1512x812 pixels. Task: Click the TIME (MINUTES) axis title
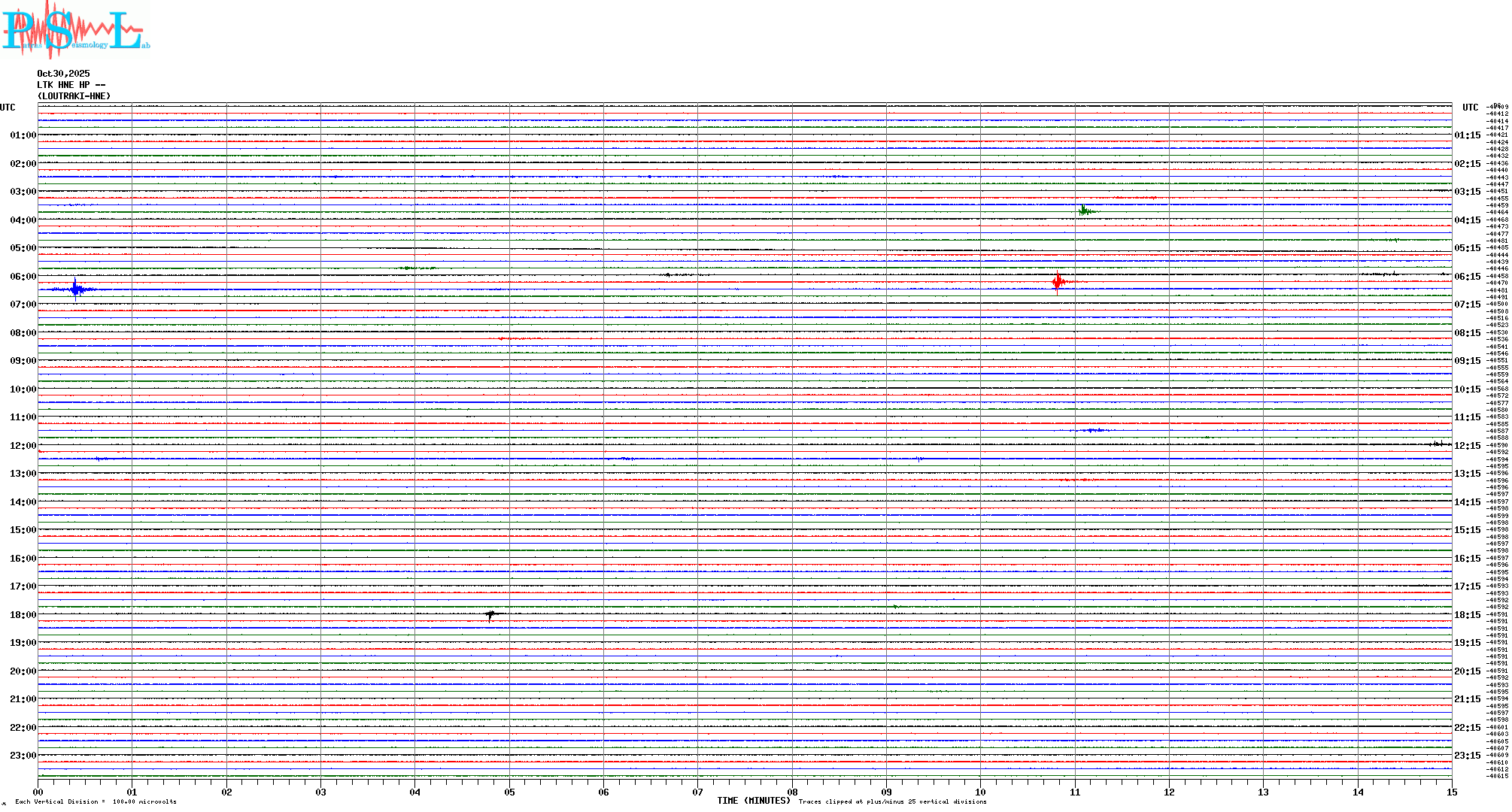click(x=753, y=801)
